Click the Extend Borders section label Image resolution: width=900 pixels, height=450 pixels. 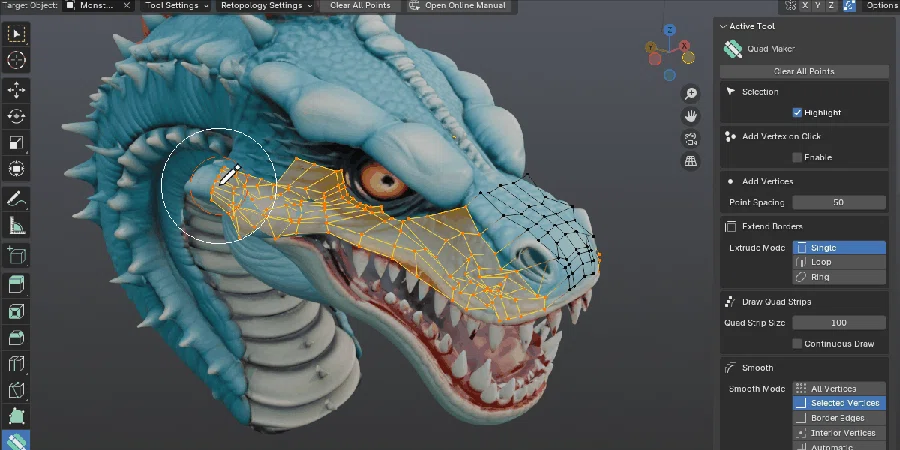tap(772, 227)
